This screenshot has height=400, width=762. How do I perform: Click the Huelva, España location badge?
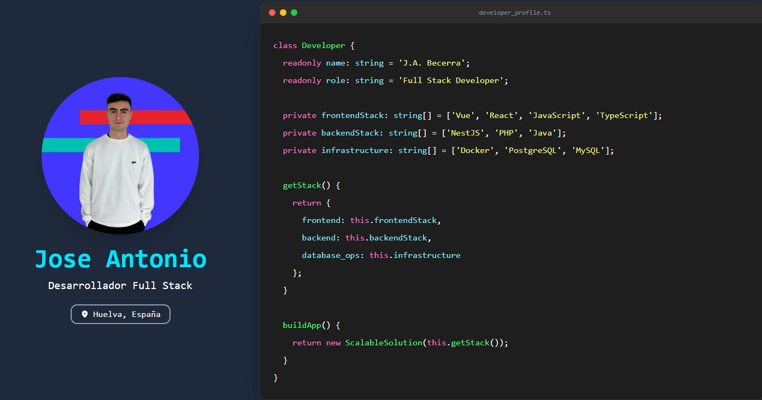coord(121,314)
